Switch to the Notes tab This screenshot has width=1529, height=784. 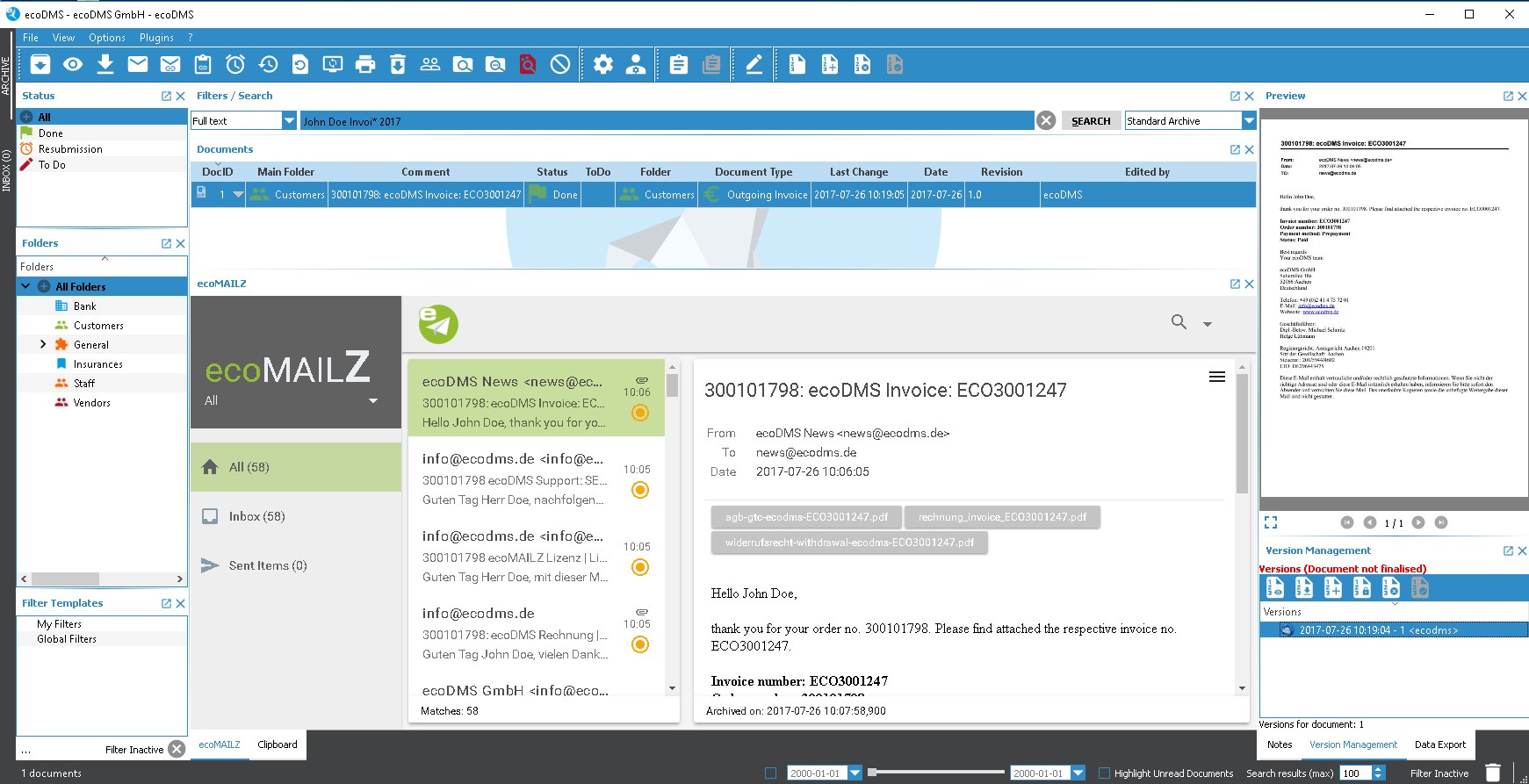(x=1280, y=744)
